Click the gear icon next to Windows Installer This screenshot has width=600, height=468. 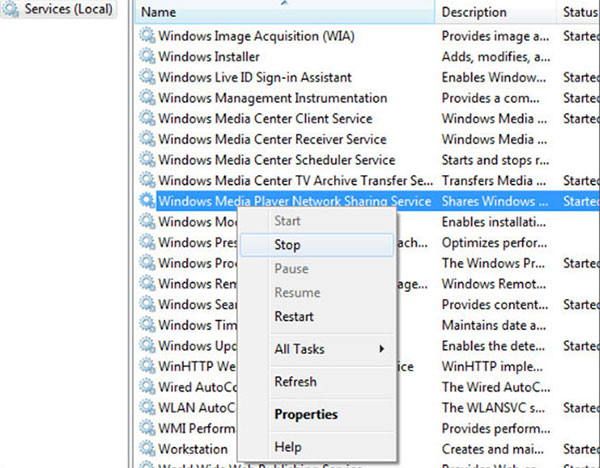tap(147, 56)
